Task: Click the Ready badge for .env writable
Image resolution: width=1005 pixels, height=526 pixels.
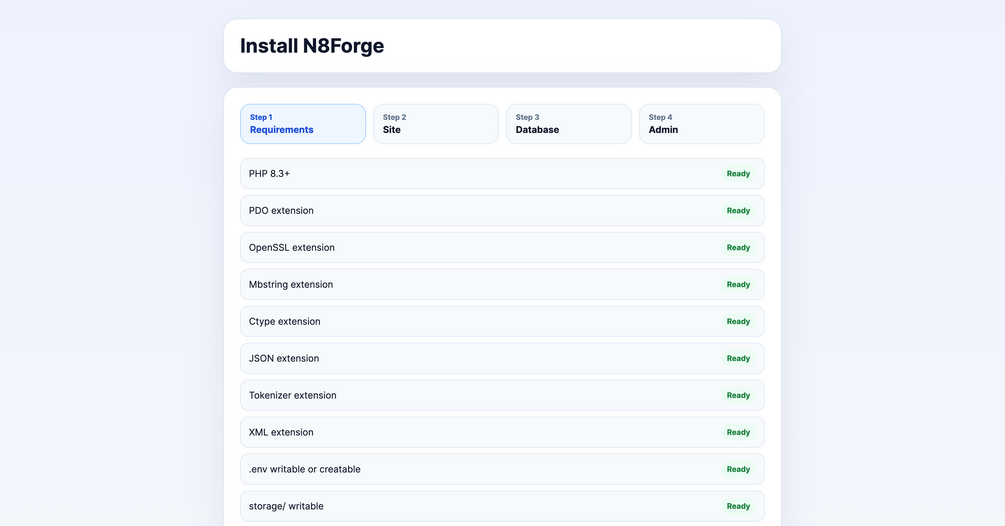Action: [738, 469]
